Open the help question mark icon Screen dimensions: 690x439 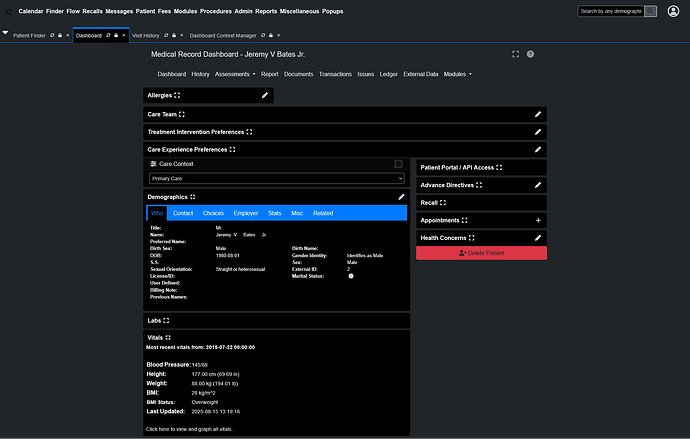click(x=530, y=54)
